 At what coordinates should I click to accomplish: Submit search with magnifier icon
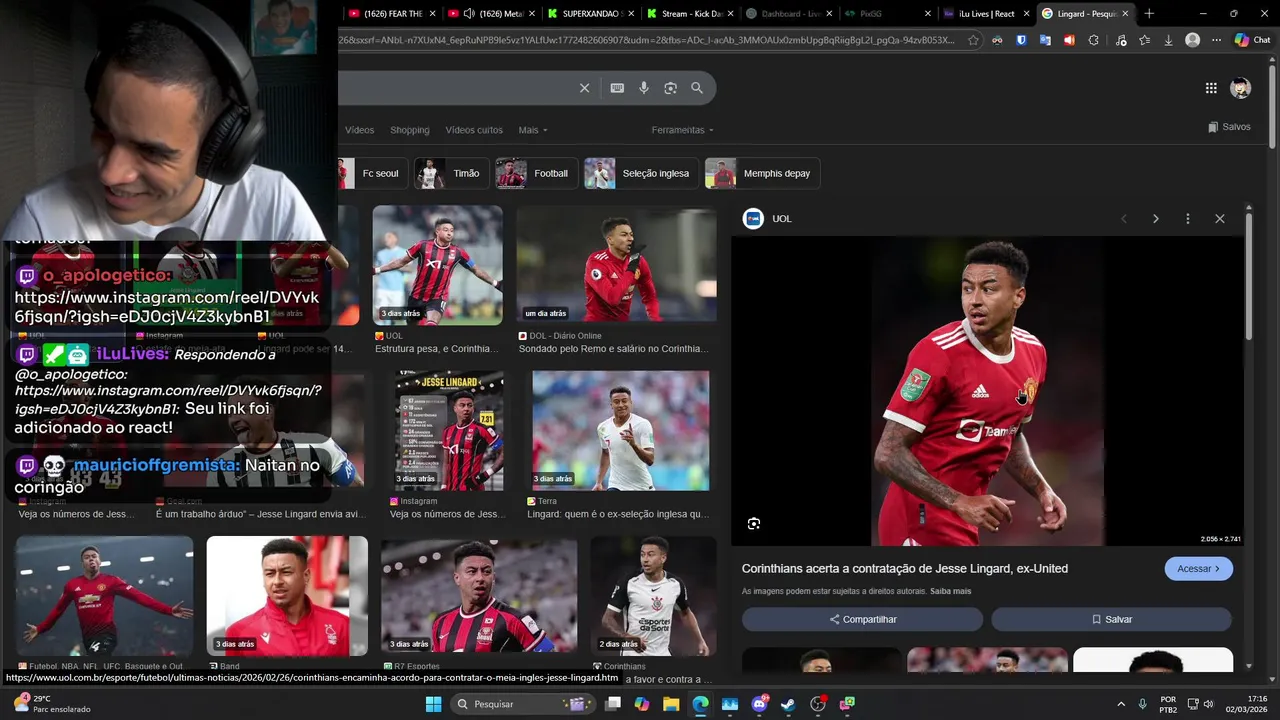[697, 88]
